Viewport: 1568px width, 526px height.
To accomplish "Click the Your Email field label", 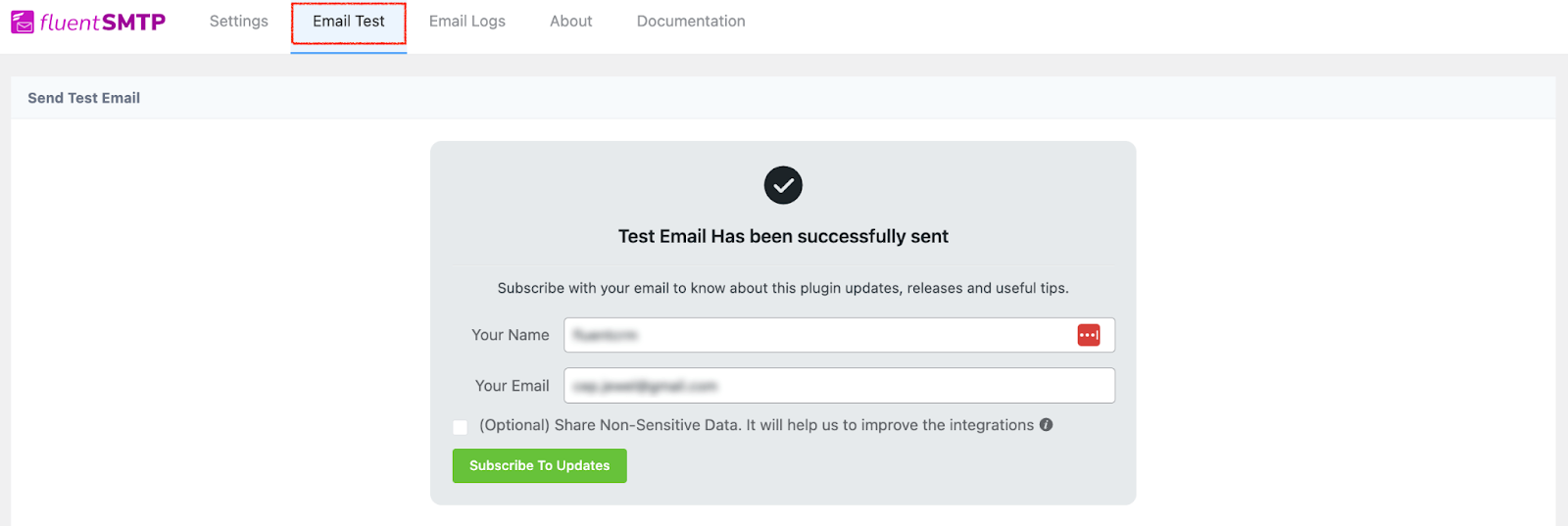I will [x=513, y=386].
